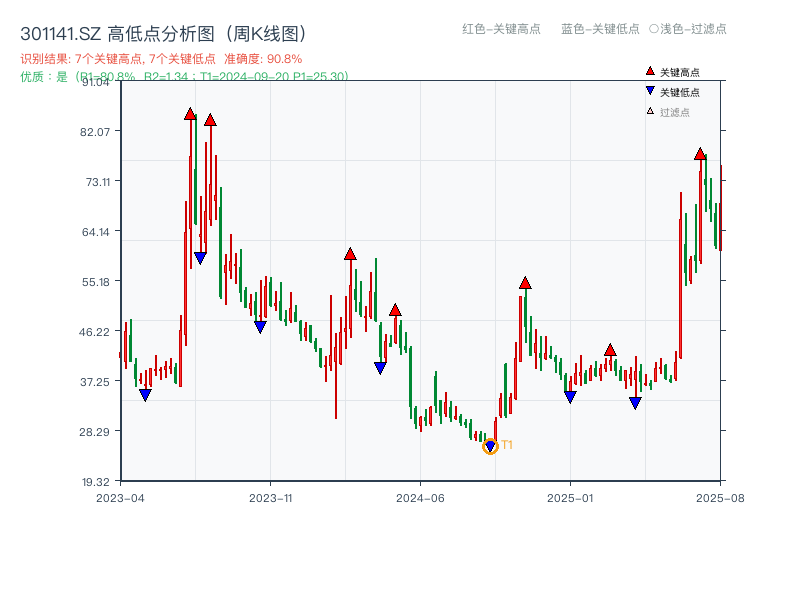
Task: Select the blue key-low triangle below 2025-01
Action: click(x=568, y=398)
